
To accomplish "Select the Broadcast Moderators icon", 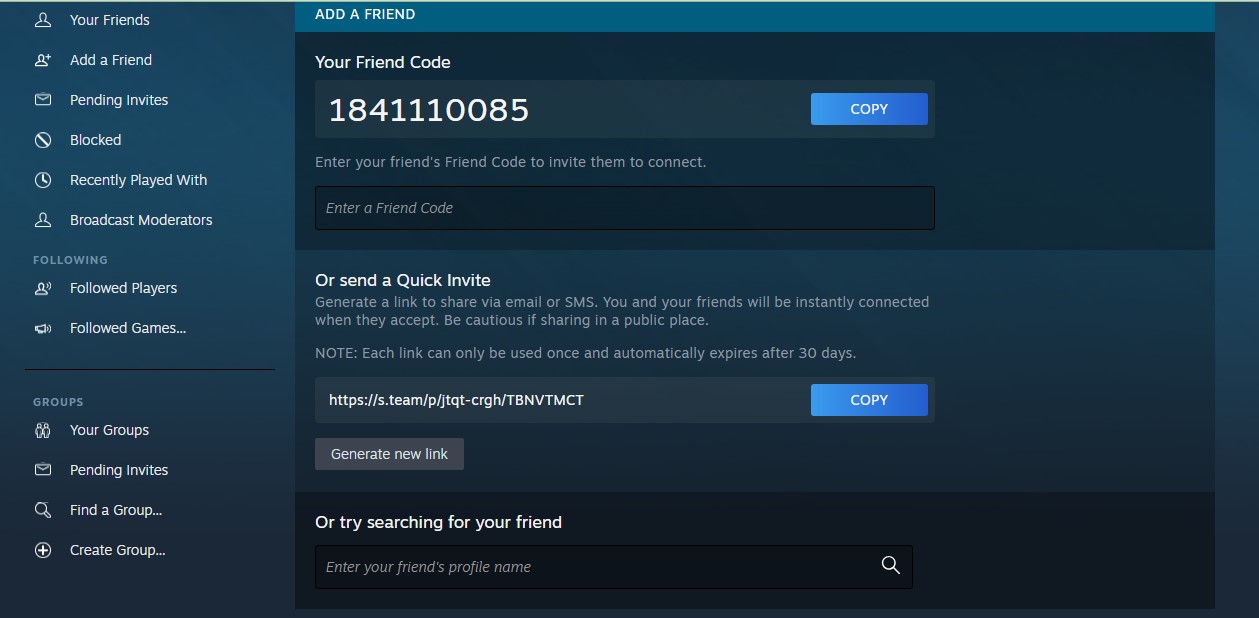I will (x=42, y=220).
